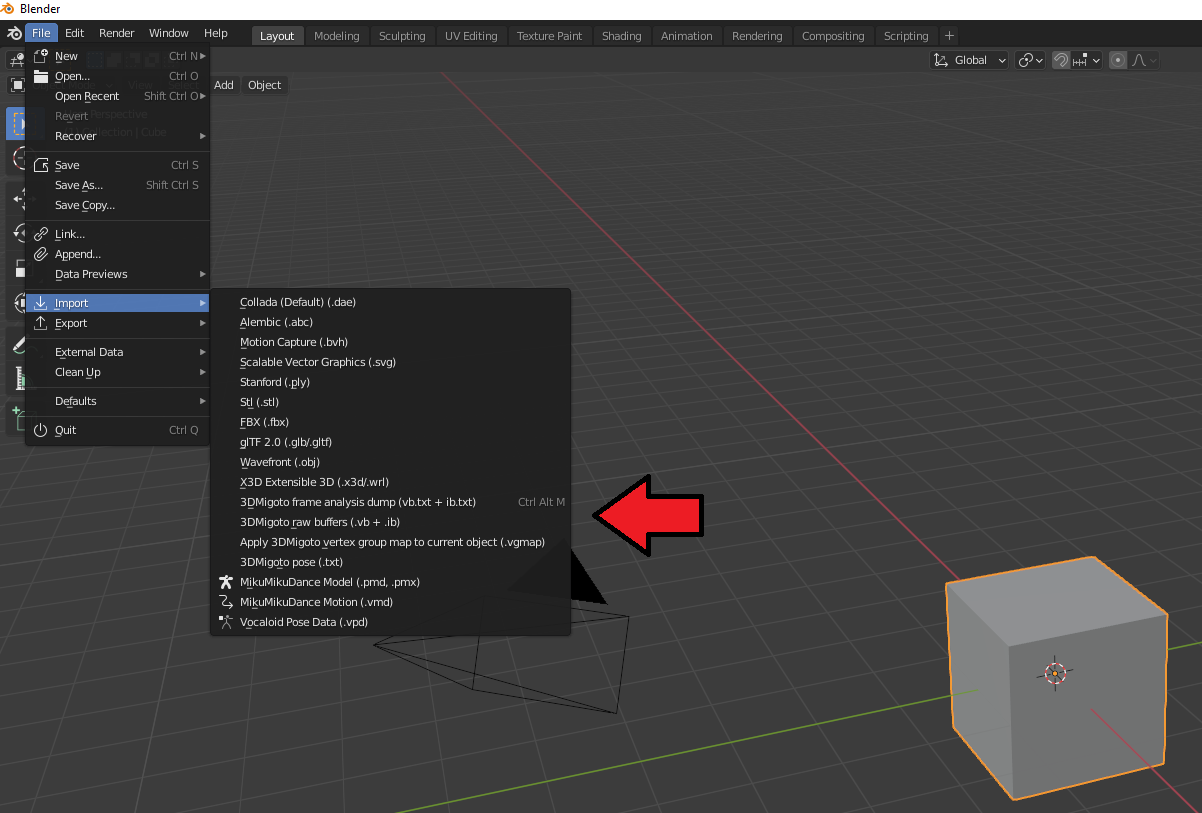Image resolution: width=1202 pixels, height=813 pixels.
Task: Import Wavefront (.obj)
Action: pyautogui.click(x=390, y=462)
